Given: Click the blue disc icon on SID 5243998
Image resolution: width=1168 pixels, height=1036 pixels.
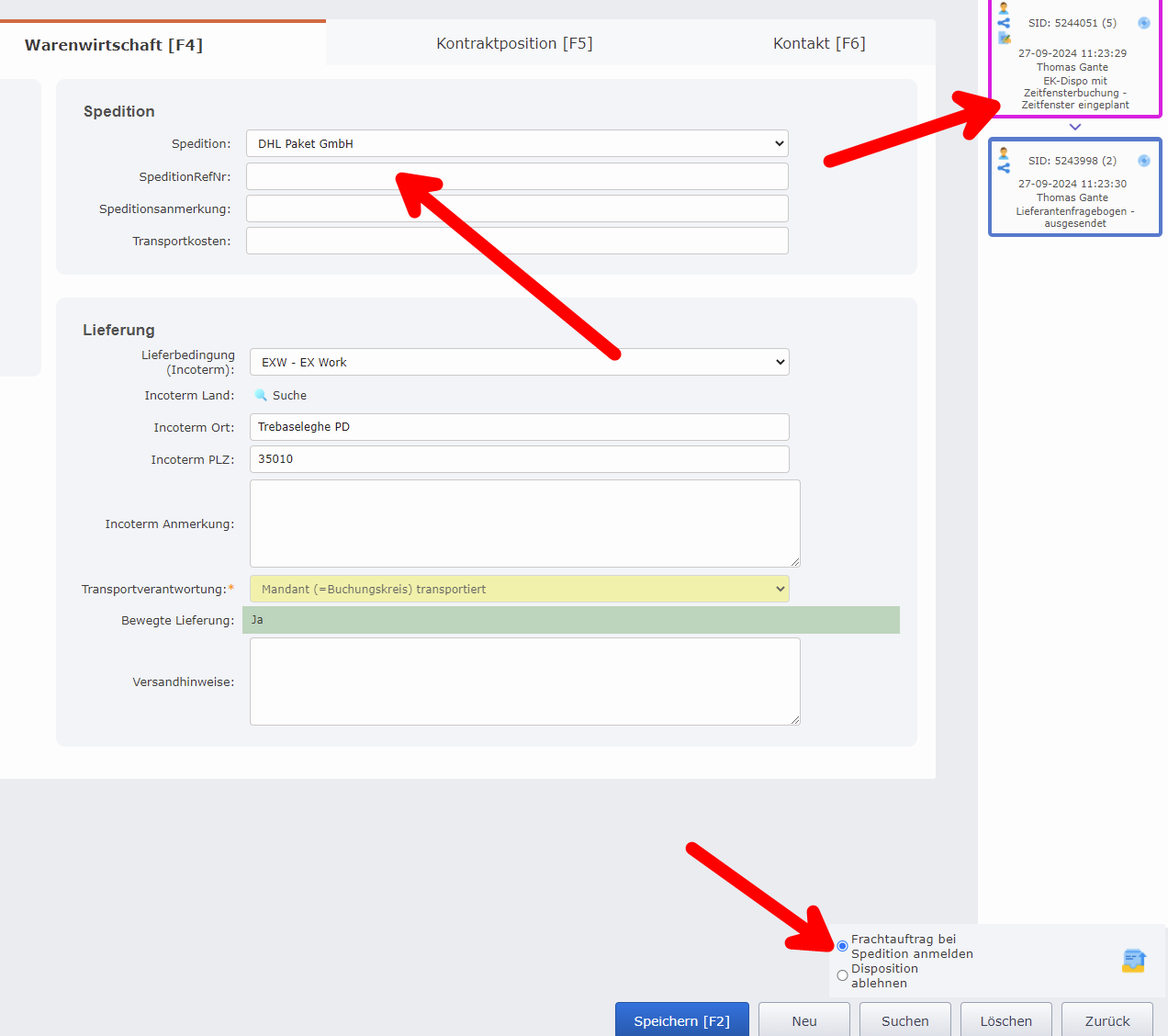Looking at the screenshot, I should pyautogui.click(x=1143, y=161).
